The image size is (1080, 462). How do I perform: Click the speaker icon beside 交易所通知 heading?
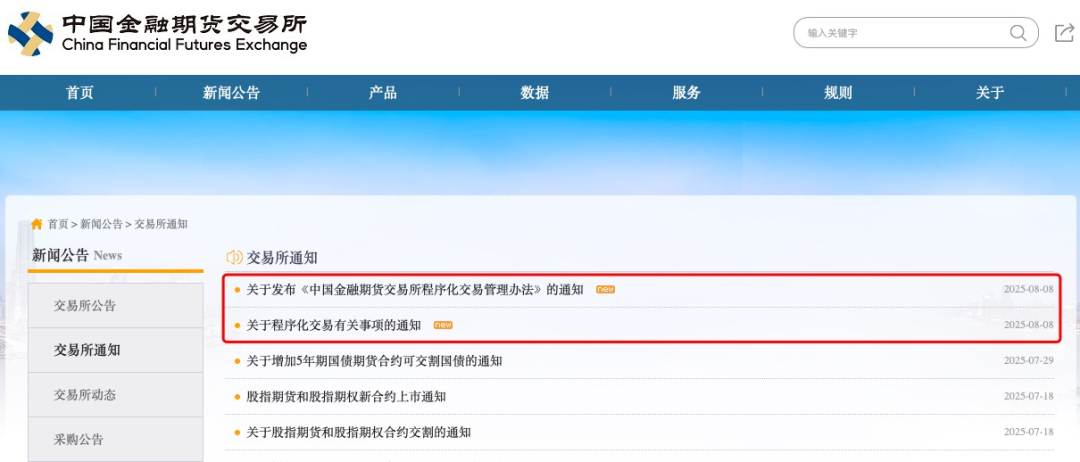tap(234, 258)
